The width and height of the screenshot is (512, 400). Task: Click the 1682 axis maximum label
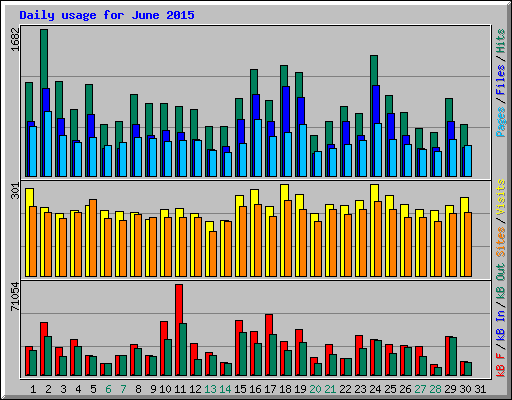[16, 40]
